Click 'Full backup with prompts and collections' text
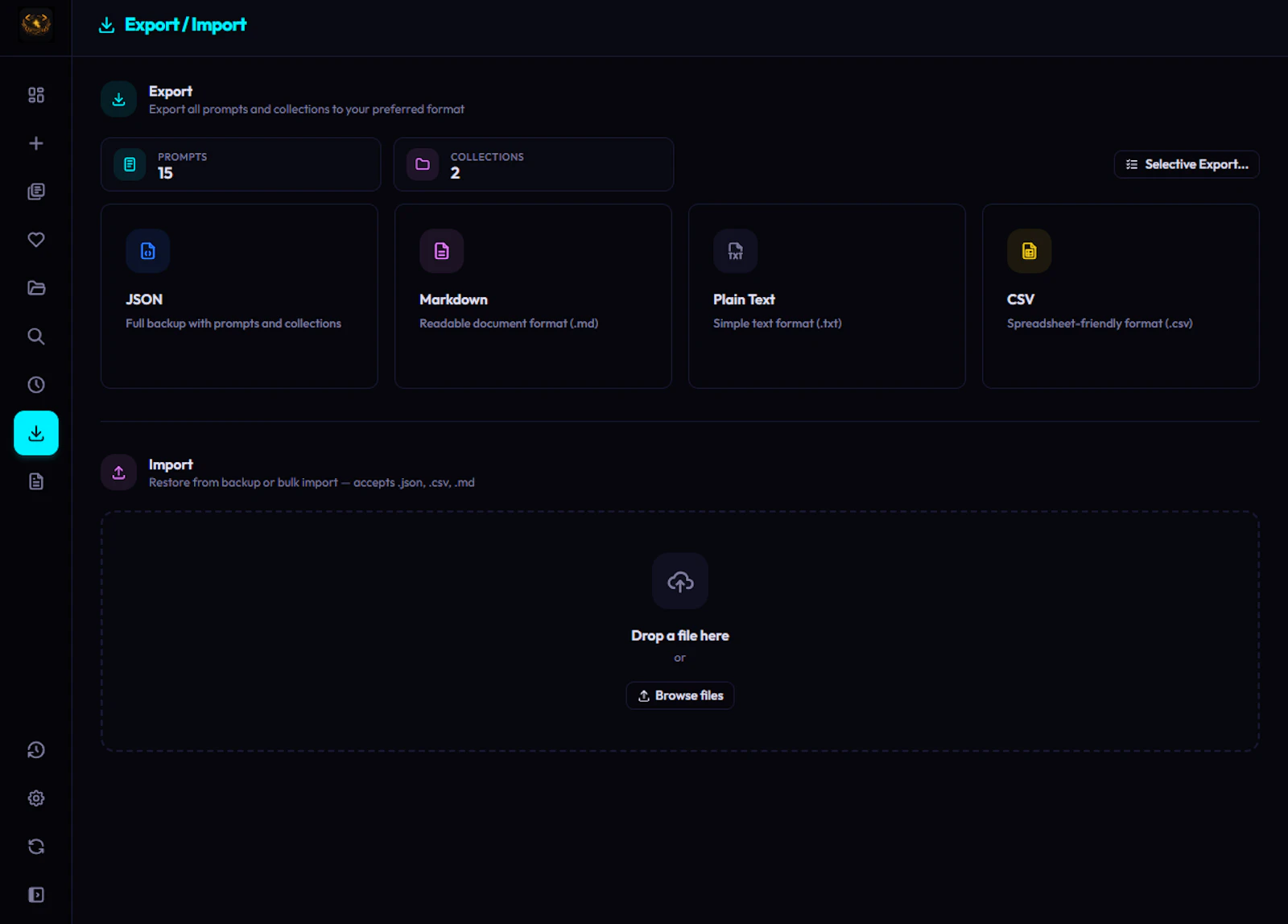Screen dimensions: 1288x924 point(233,324)
